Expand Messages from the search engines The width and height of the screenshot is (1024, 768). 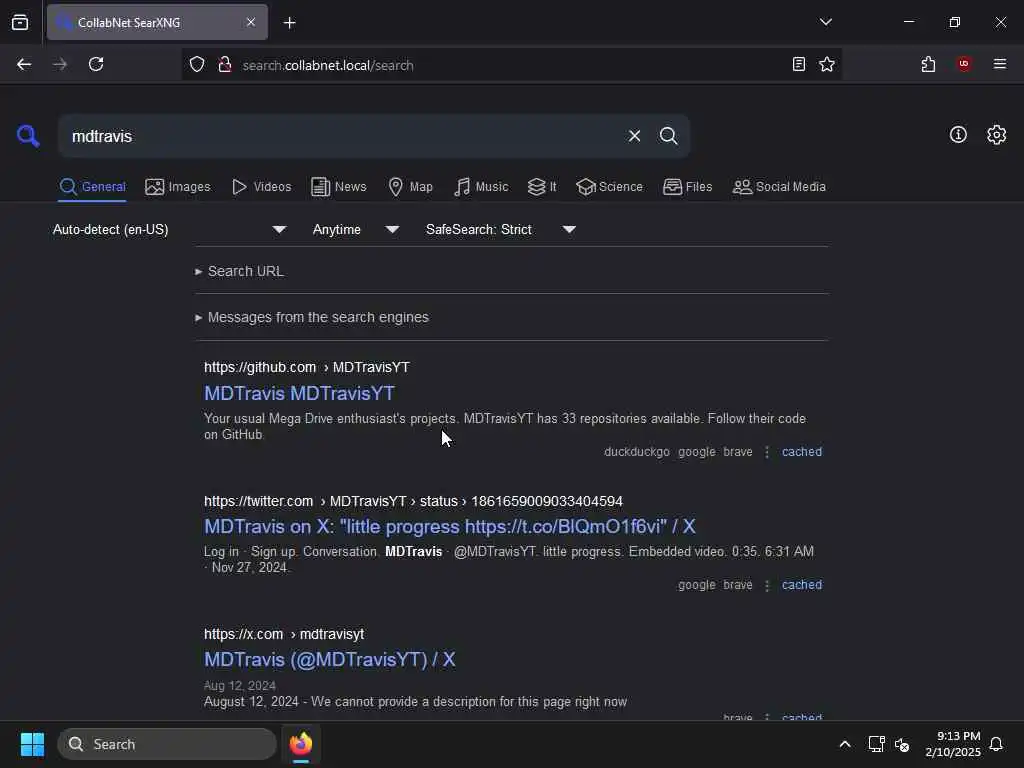point(312,317)
